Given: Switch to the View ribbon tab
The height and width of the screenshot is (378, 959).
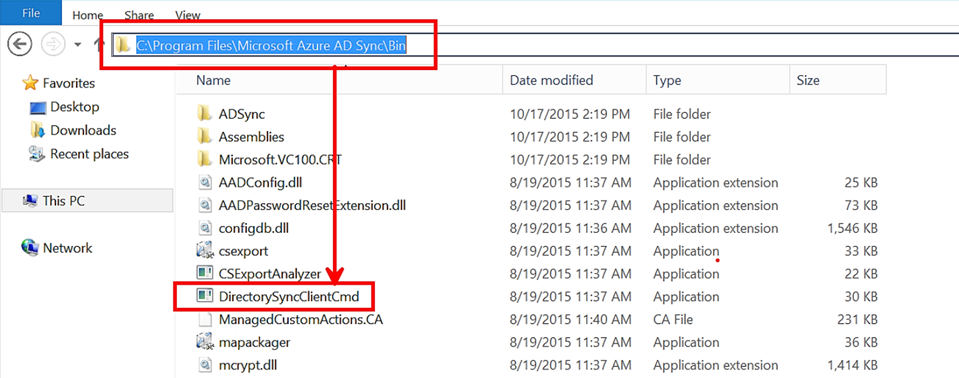Looking at the screenshot, I should coord(187,16).
